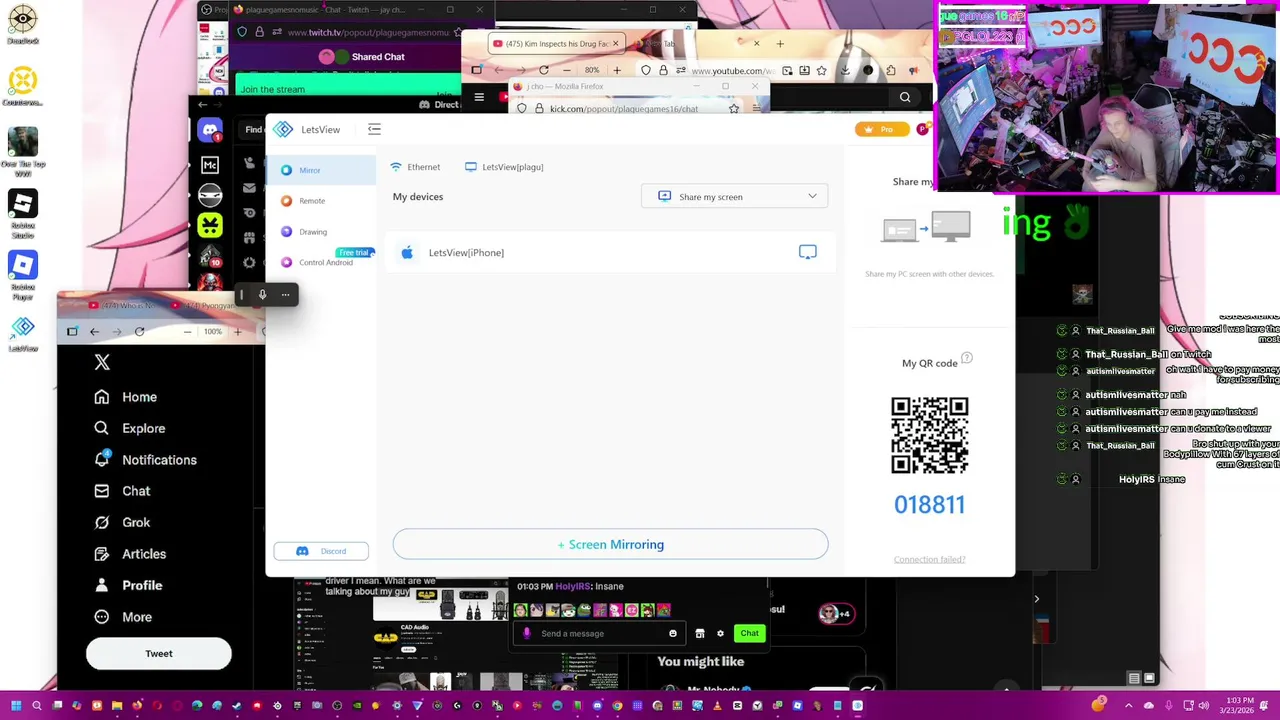Open the YouTube hamburger menu

[479, 97]
